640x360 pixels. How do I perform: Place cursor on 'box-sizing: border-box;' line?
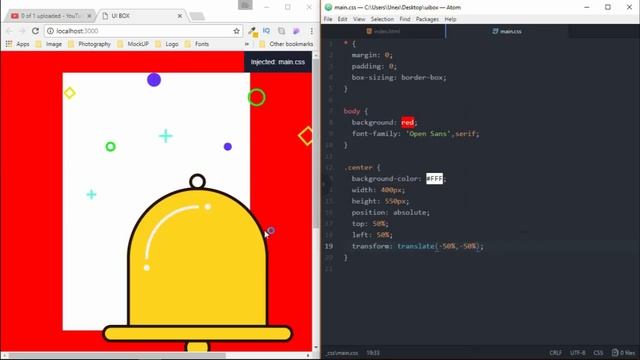(399, 78)
